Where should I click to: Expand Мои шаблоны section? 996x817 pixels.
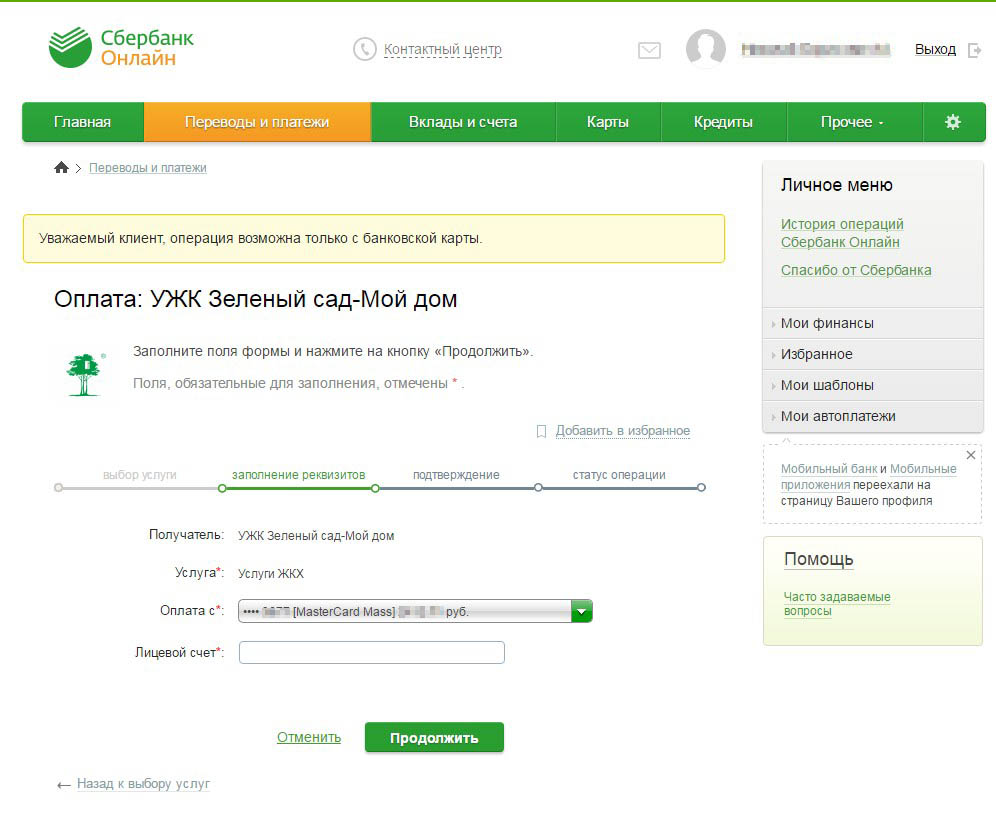(873, 386)
